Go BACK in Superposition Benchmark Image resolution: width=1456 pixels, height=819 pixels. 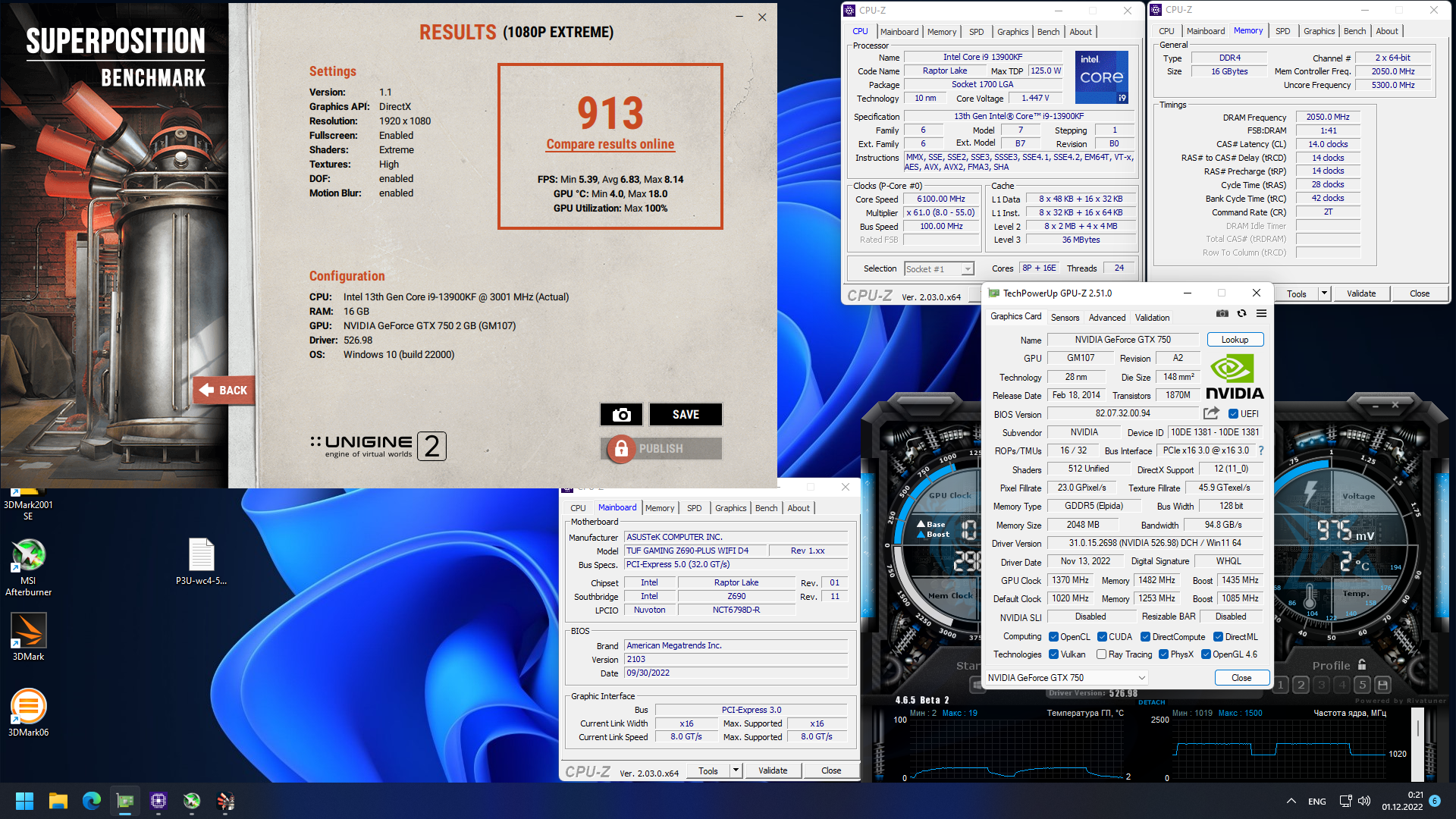[x=224, y=390]
